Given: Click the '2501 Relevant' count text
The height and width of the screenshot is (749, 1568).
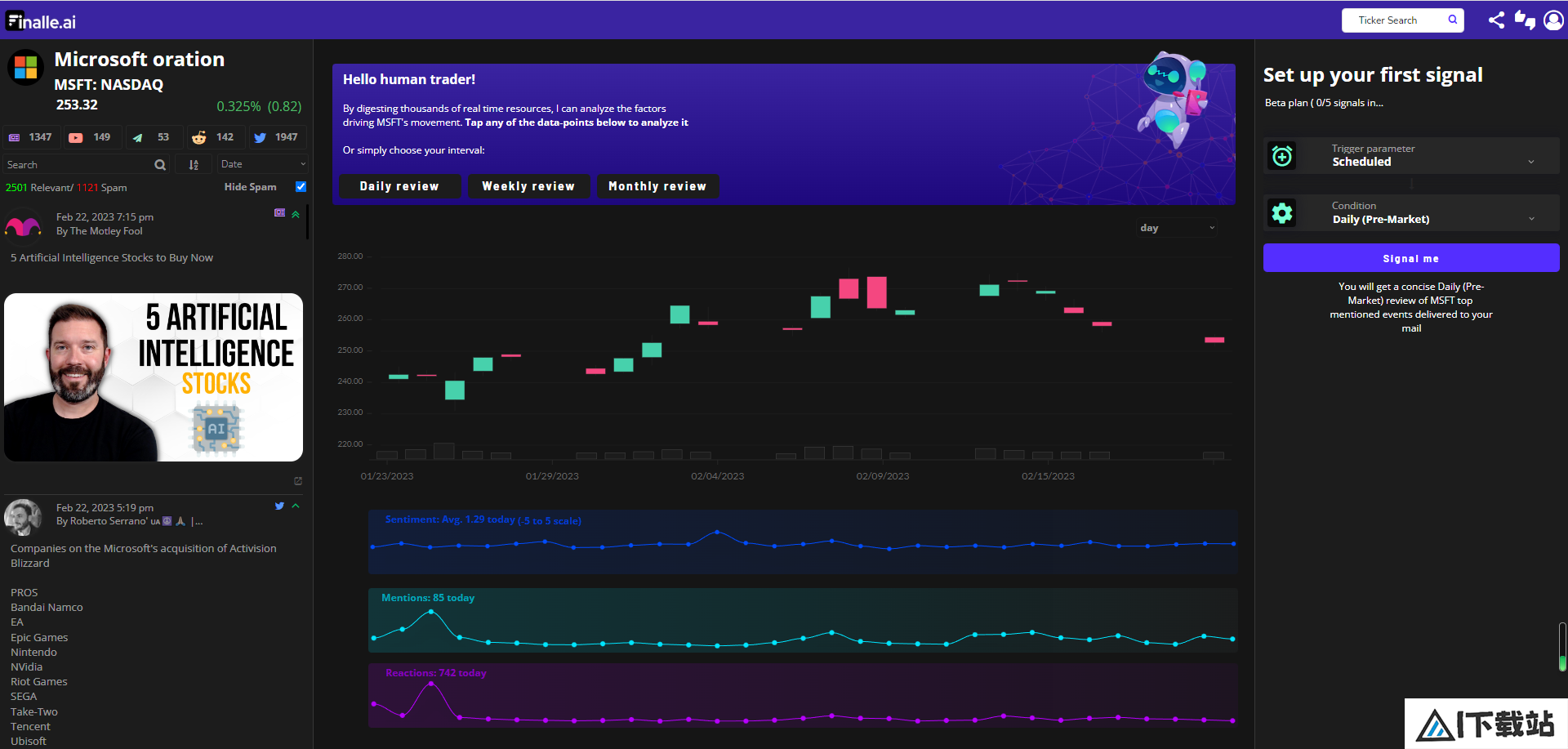Looking at the screenshot, I should 38,188.
